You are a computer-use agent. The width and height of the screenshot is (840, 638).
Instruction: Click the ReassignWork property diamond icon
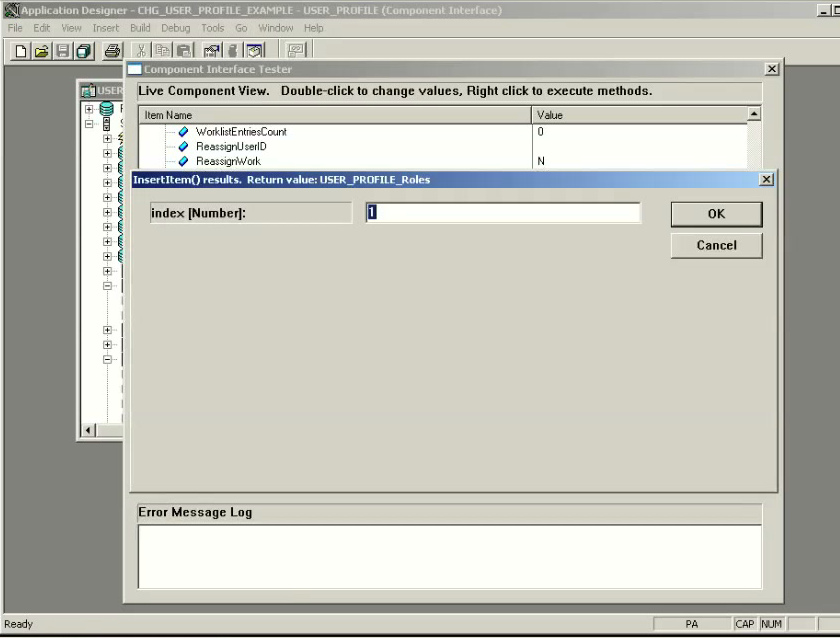(183, 161)
